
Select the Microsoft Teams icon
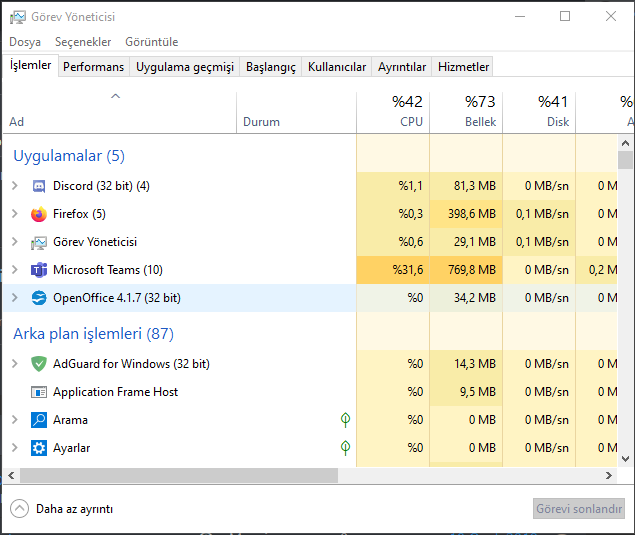point(39,270)
